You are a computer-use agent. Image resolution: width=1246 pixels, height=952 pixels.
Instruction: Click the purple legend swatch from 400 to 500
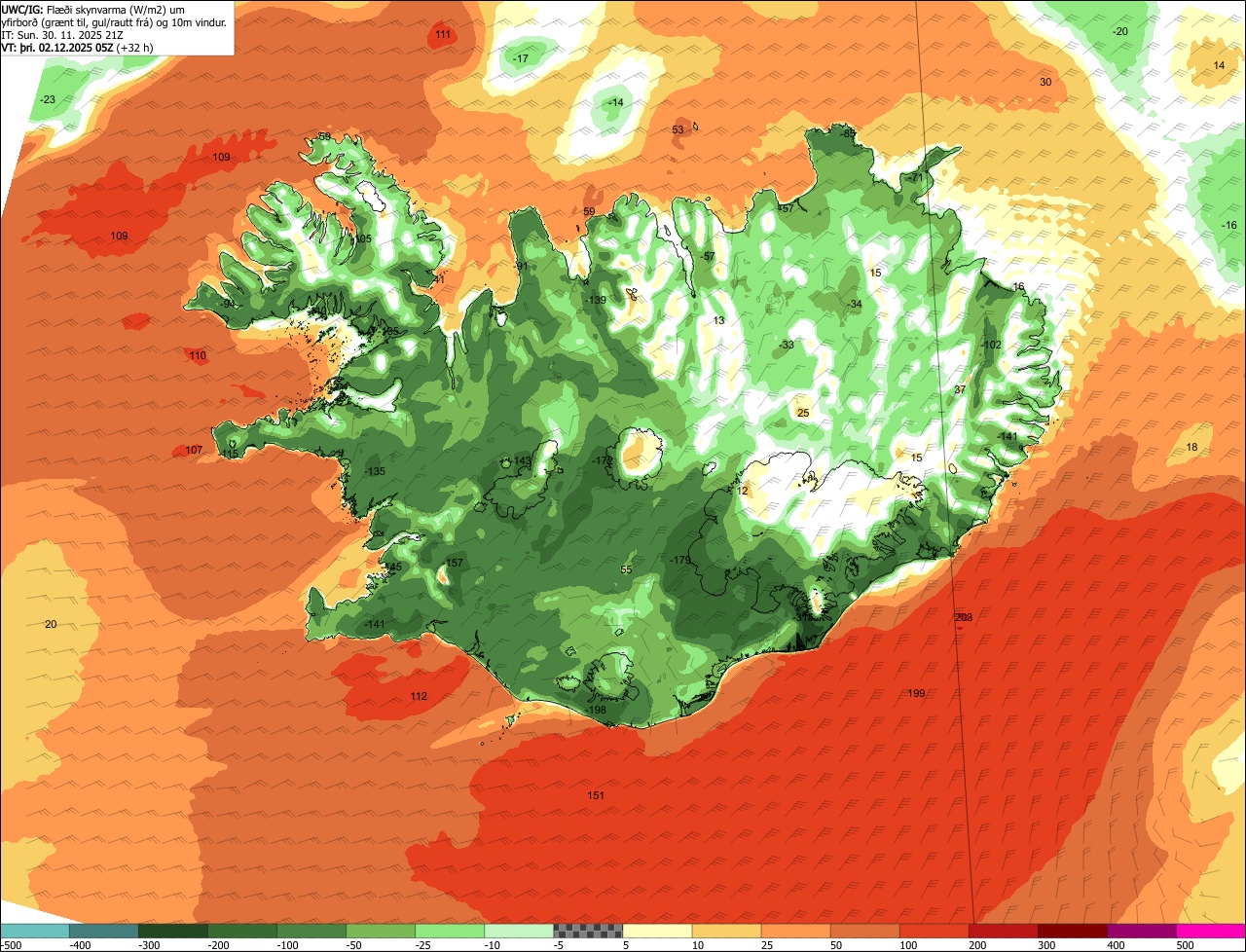(x=1142, y=930)
